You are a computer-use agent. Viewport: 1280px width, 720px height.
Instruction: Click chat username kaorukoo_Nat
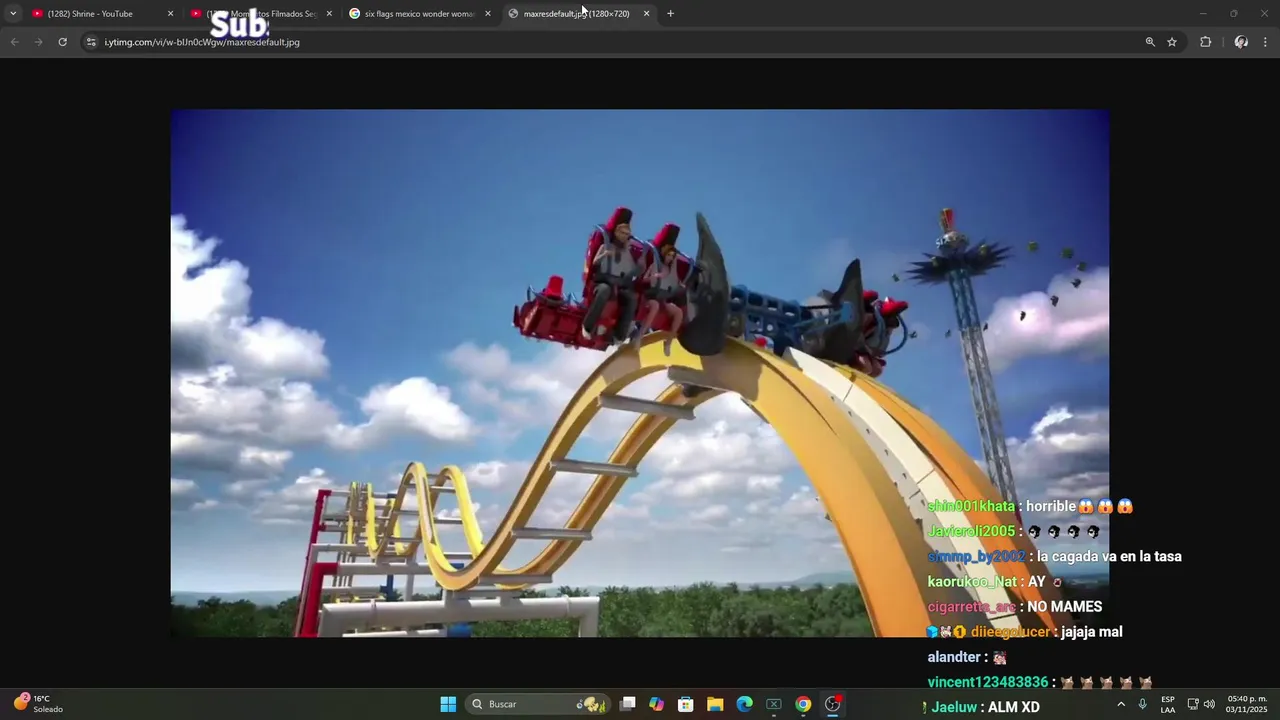[x=972, y=582]
